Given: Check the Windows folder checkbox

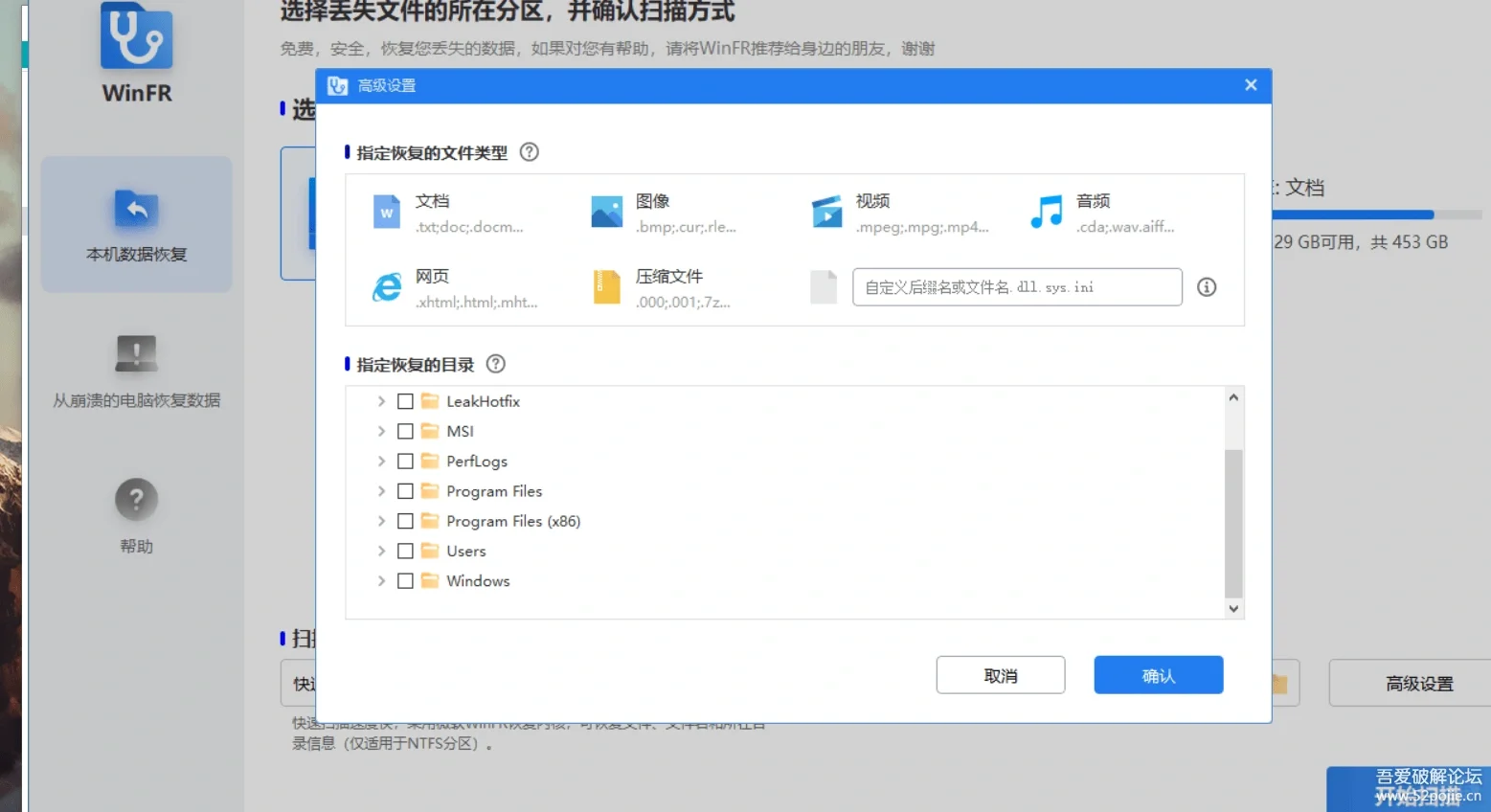Looking at the screenshot, I should (x=405, y=580).
